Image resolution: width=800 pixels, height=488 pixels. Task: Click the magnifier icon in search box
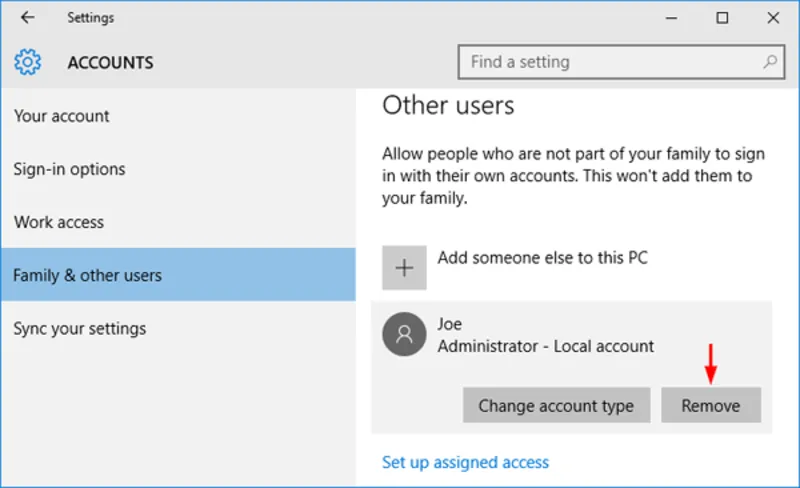tap(770, 62)
